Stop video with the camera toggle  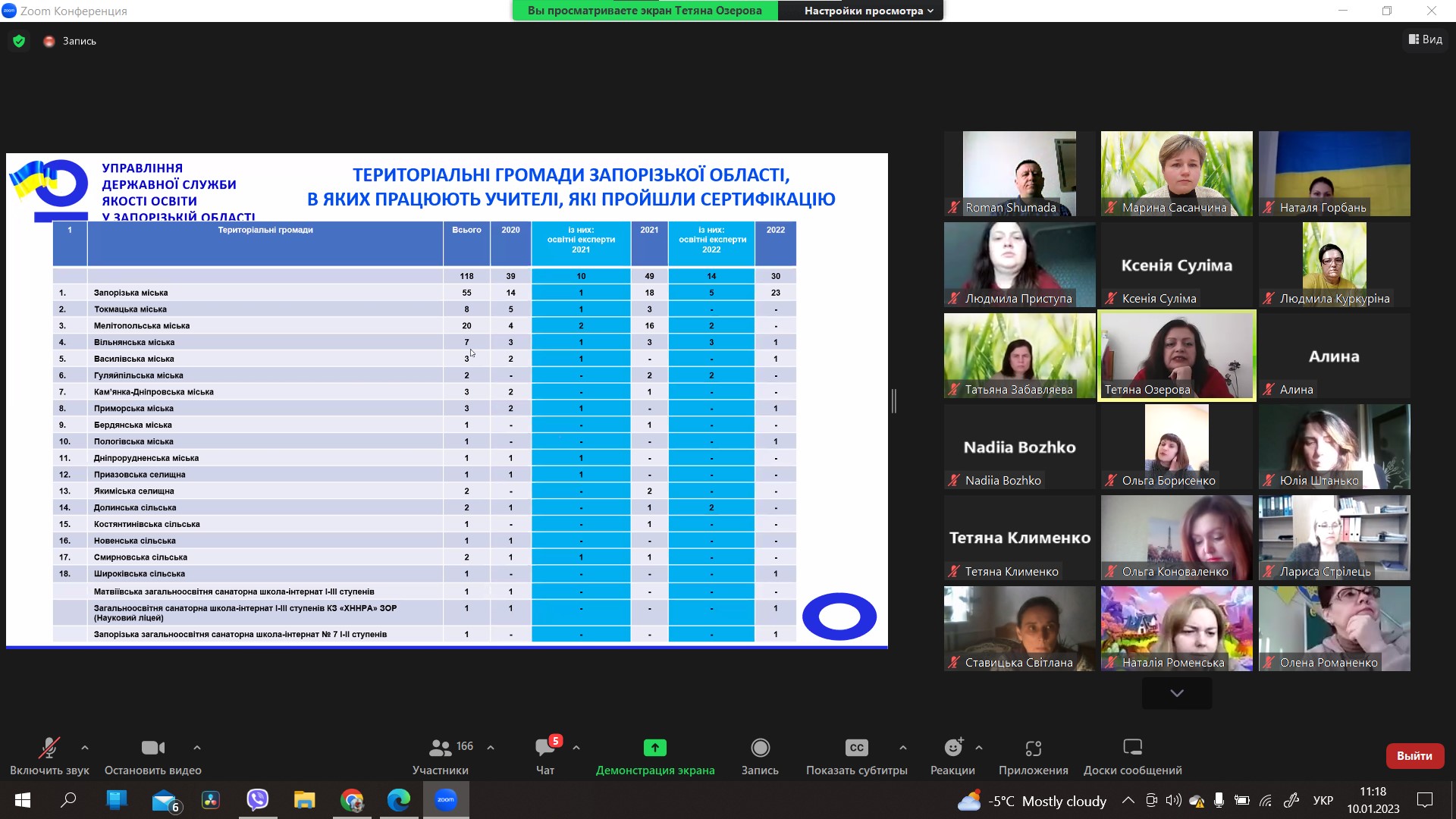point(152,748)
